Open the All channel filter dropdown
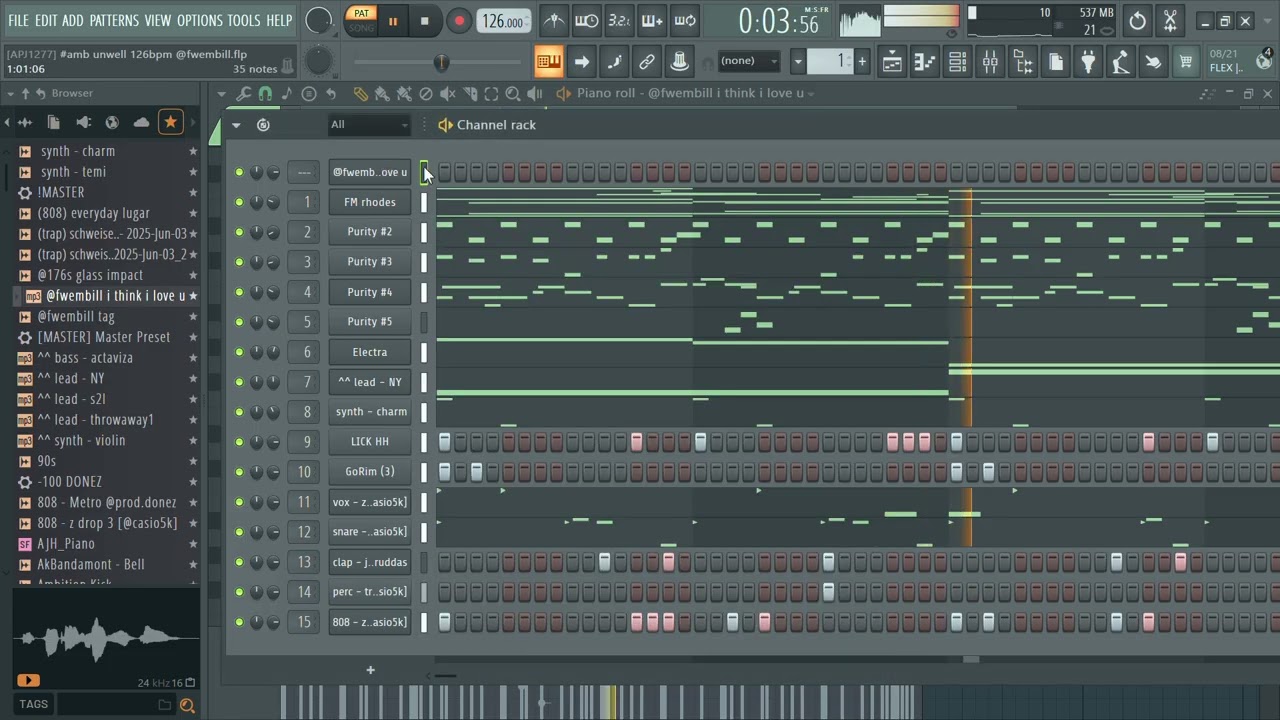1280x720 pixels. point(369,125)
